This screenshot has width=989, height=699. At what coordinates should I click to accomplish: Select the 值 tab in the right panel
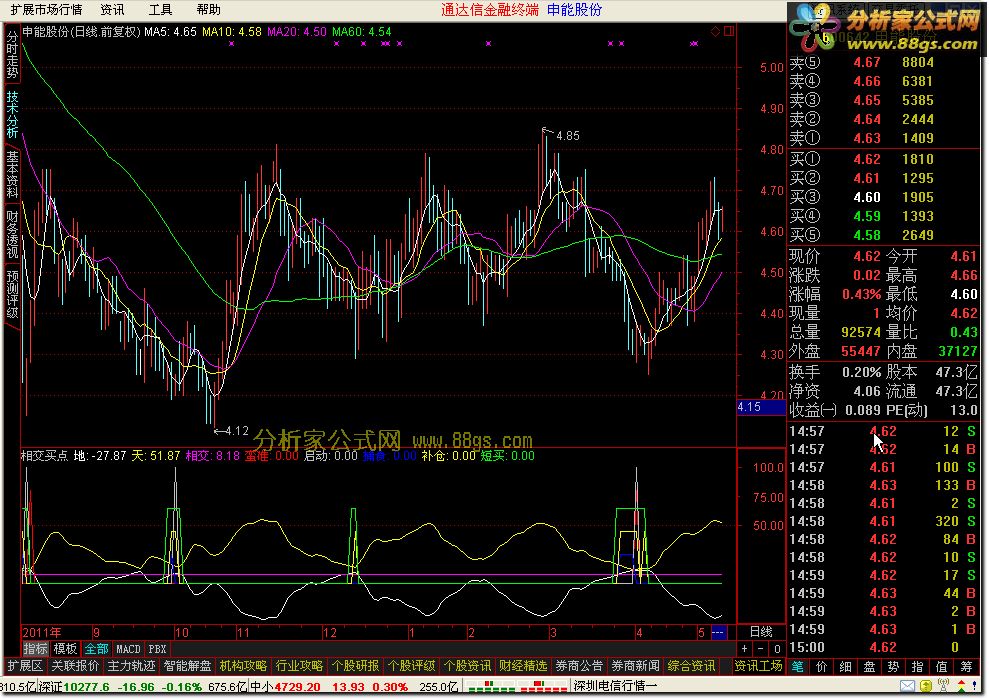(941, 666)
